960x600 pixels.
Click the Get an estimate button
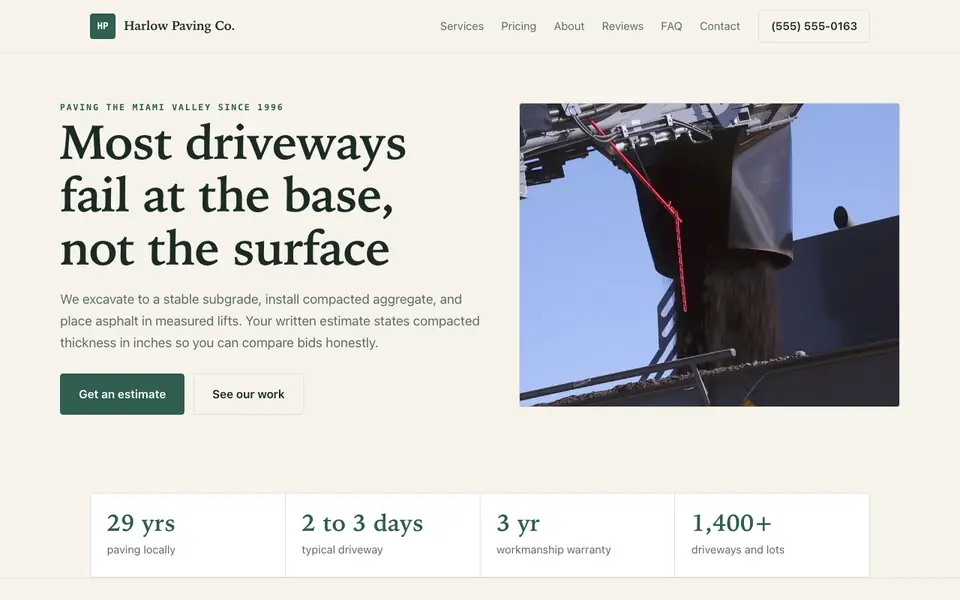point(122,394)
